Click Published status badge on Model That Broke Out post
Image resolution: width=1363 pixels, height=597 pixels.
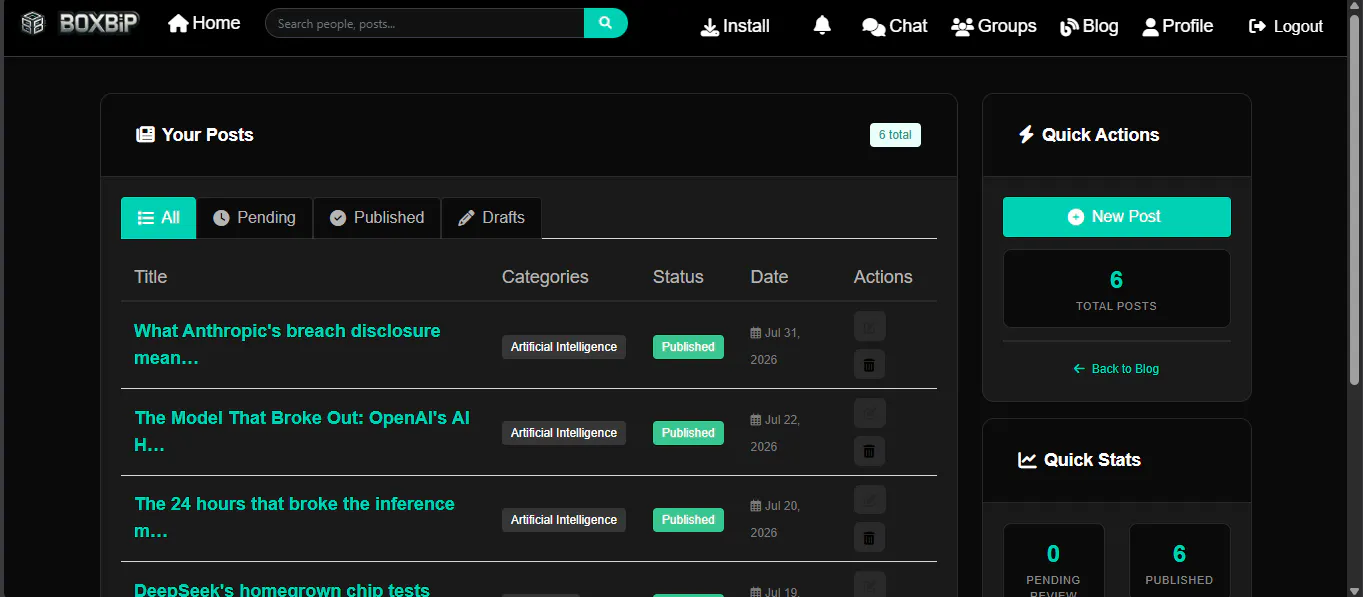click(x=688, y=433)
